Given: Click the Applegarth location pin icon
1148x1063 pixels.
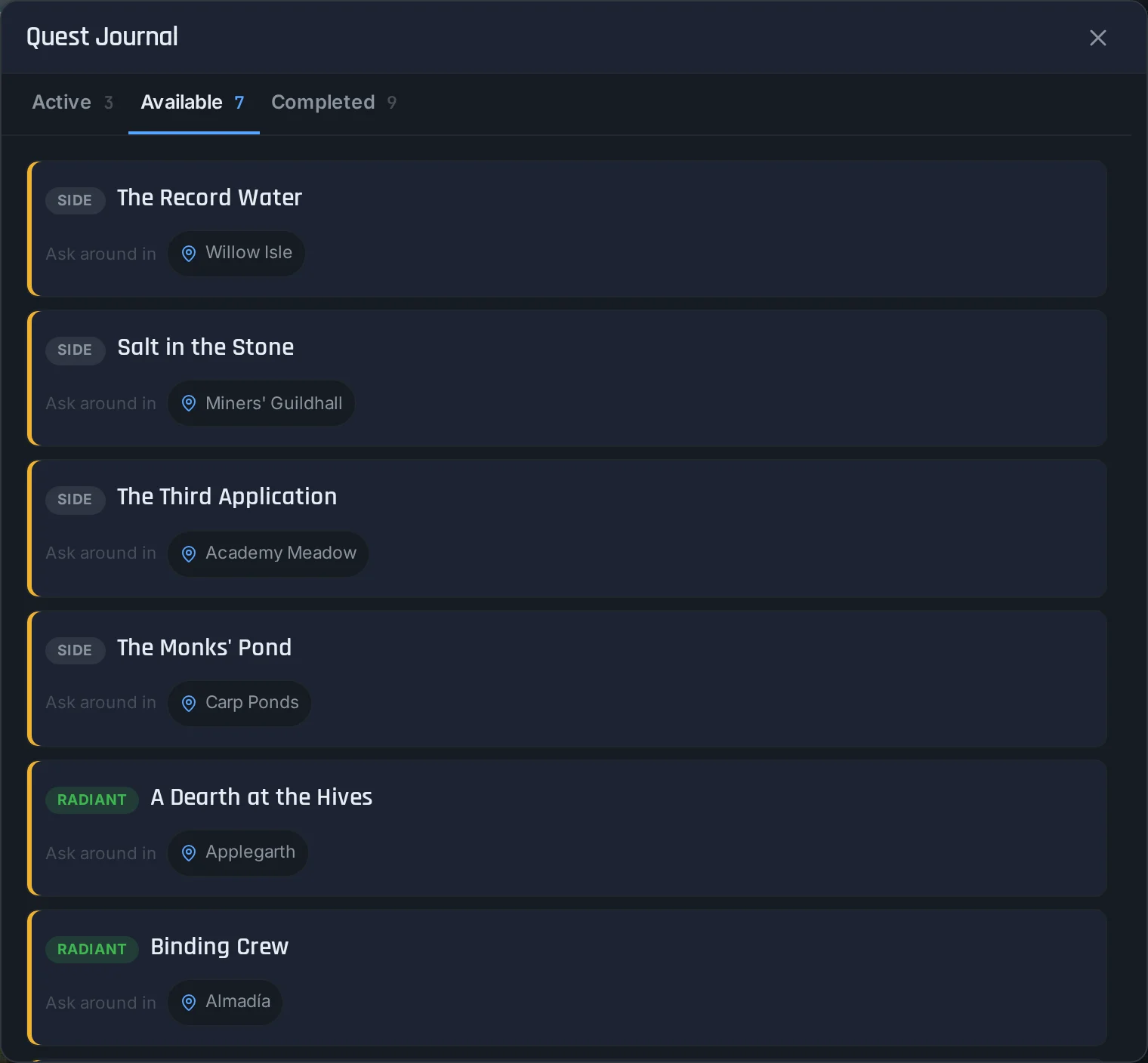Looking at the screenshot, I should 189,852.
